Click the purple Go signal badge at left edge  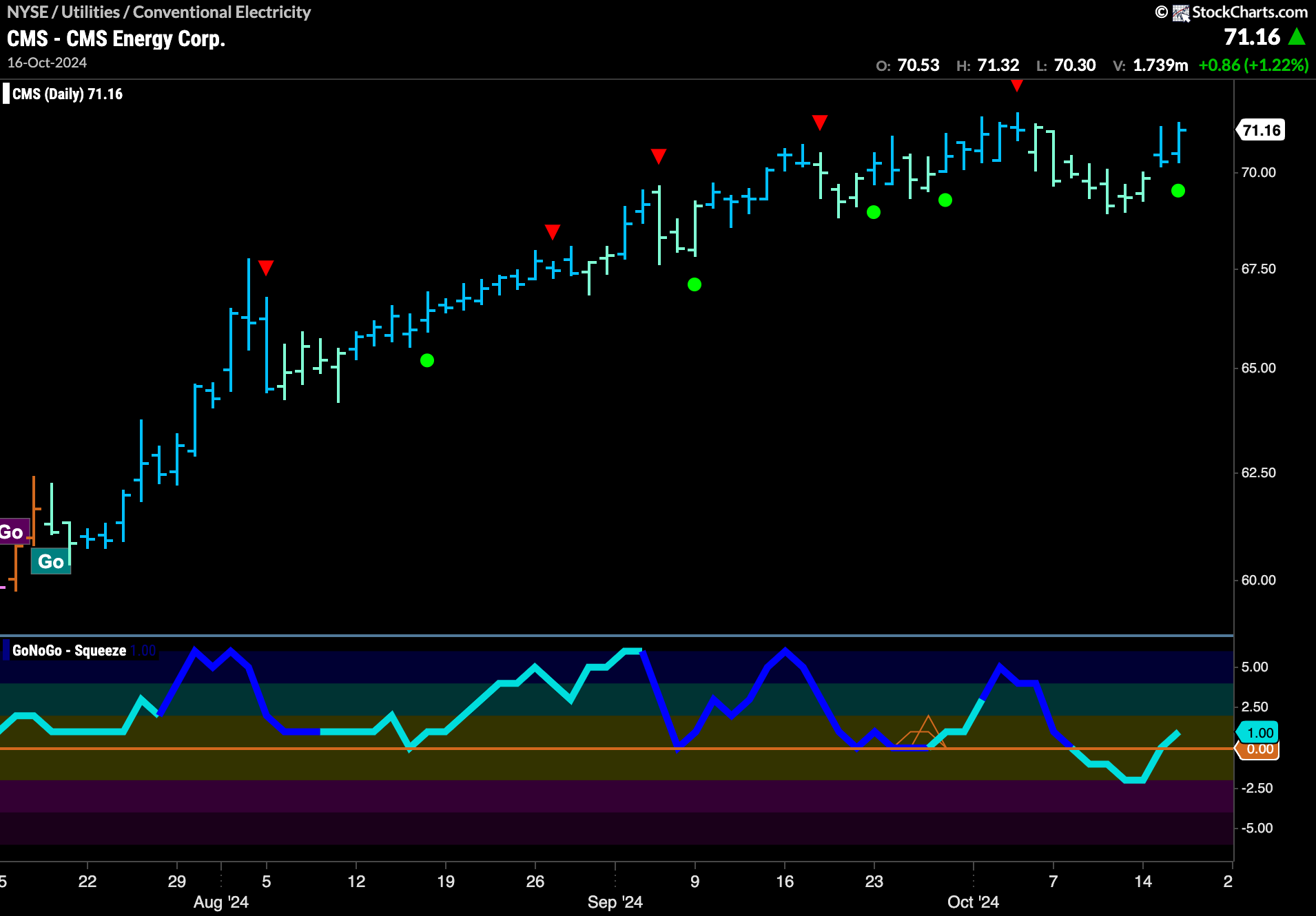14,532
